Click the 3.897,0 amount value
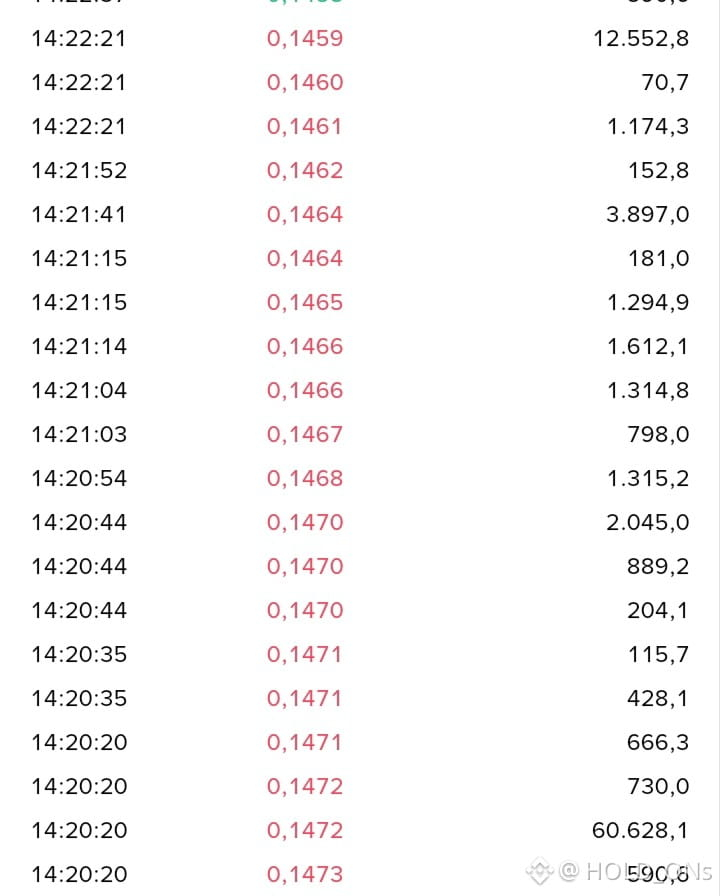This screenshot has width=720, height=896. 647,215
